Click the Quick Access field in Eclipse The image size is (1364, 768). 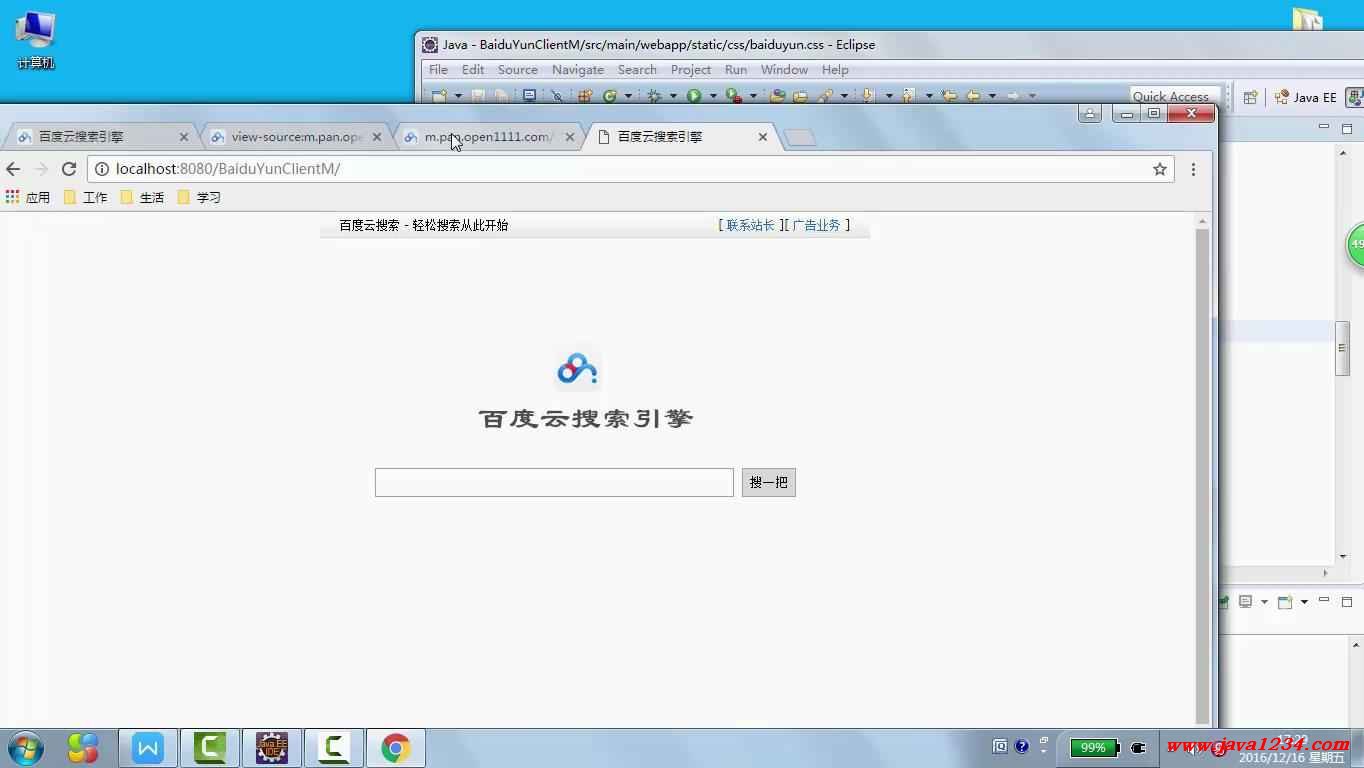(x=1175, y=96)
